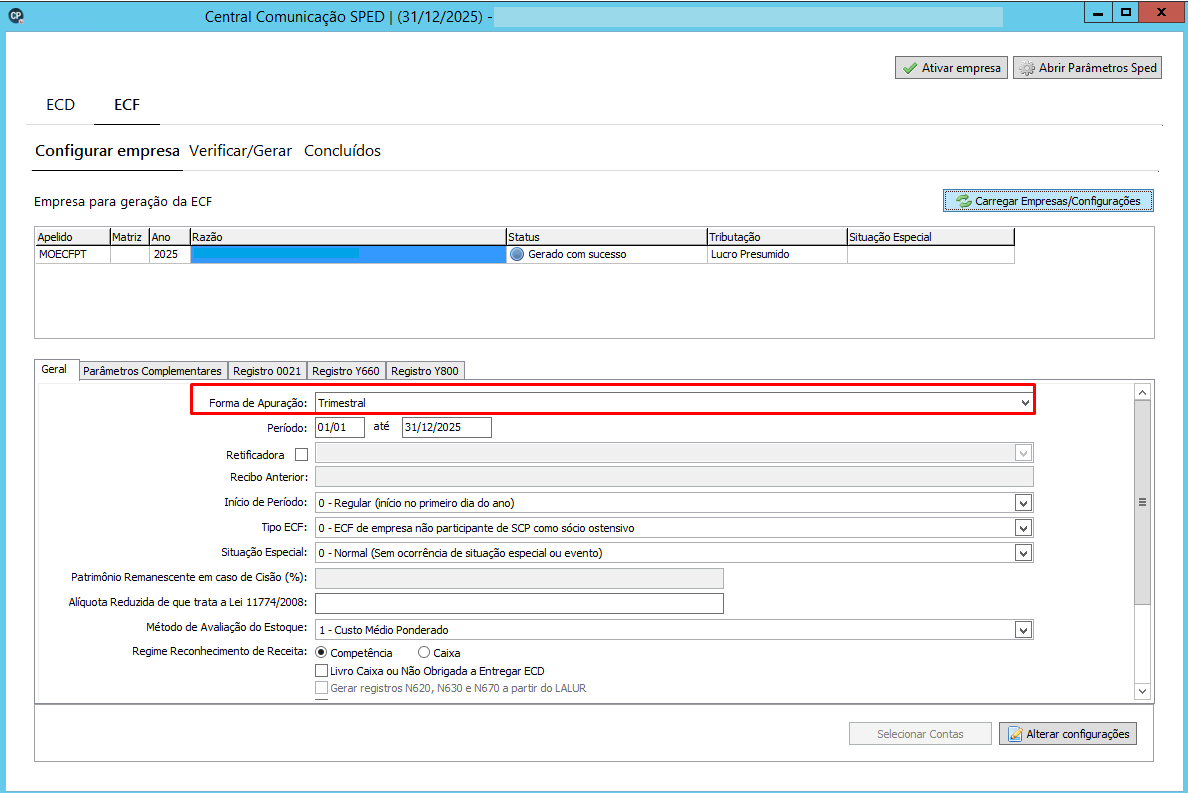Sort by the Situação Especial column header

click(930, 237)
